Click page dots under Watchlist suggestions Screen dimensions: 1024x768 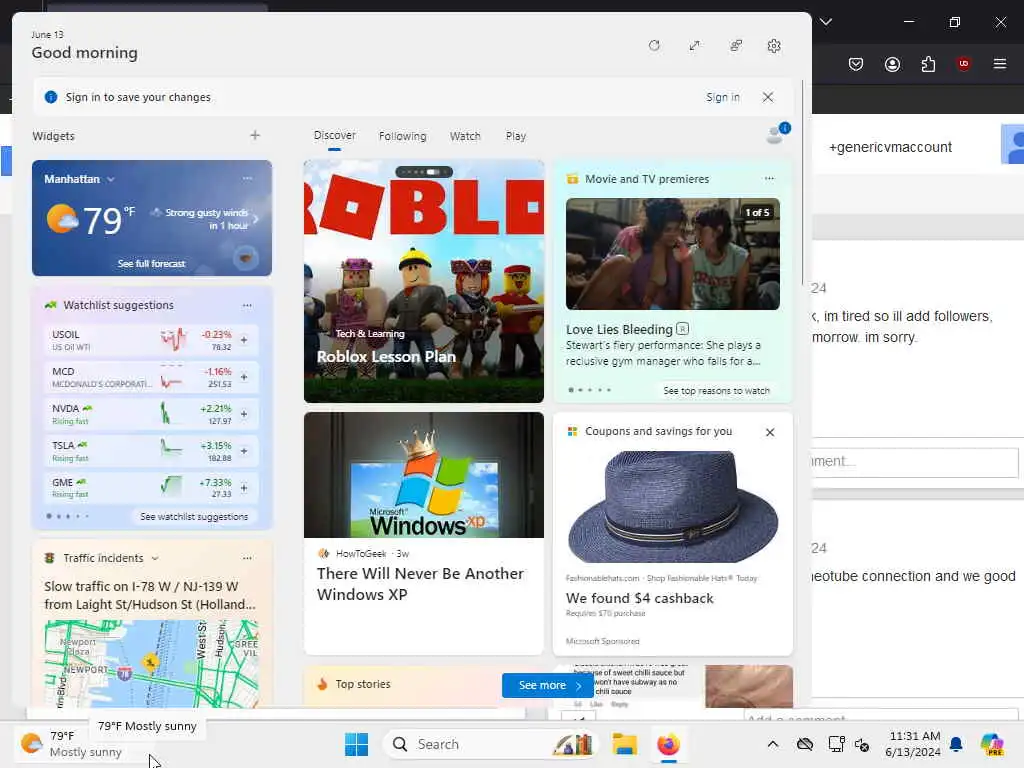67,516
